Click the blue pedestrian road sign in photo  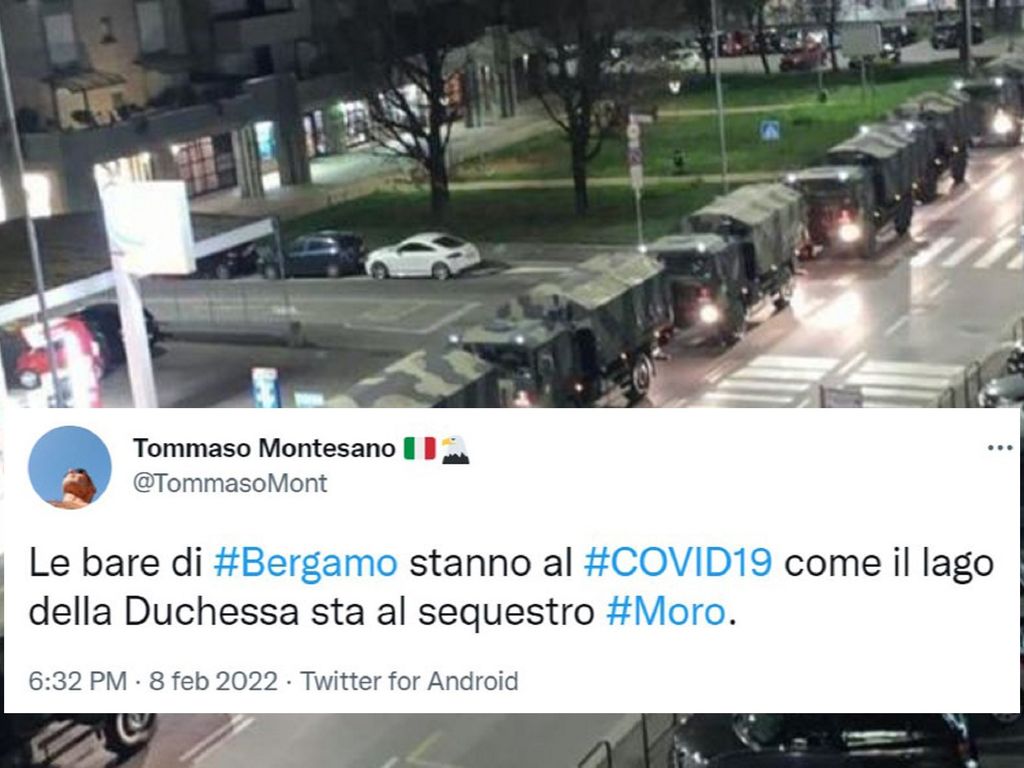(x=769, y=131)
